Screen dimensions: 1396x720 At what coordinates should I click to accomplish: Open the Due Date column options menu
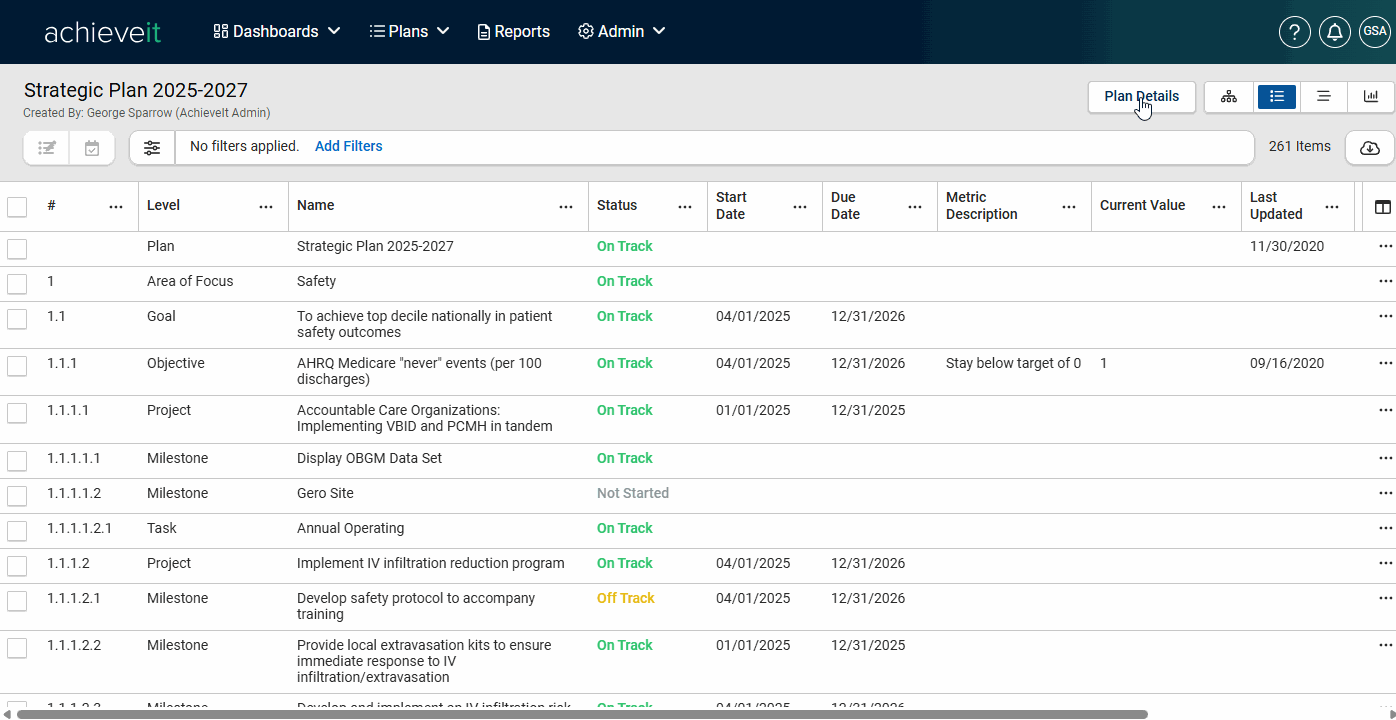point(915,207)
